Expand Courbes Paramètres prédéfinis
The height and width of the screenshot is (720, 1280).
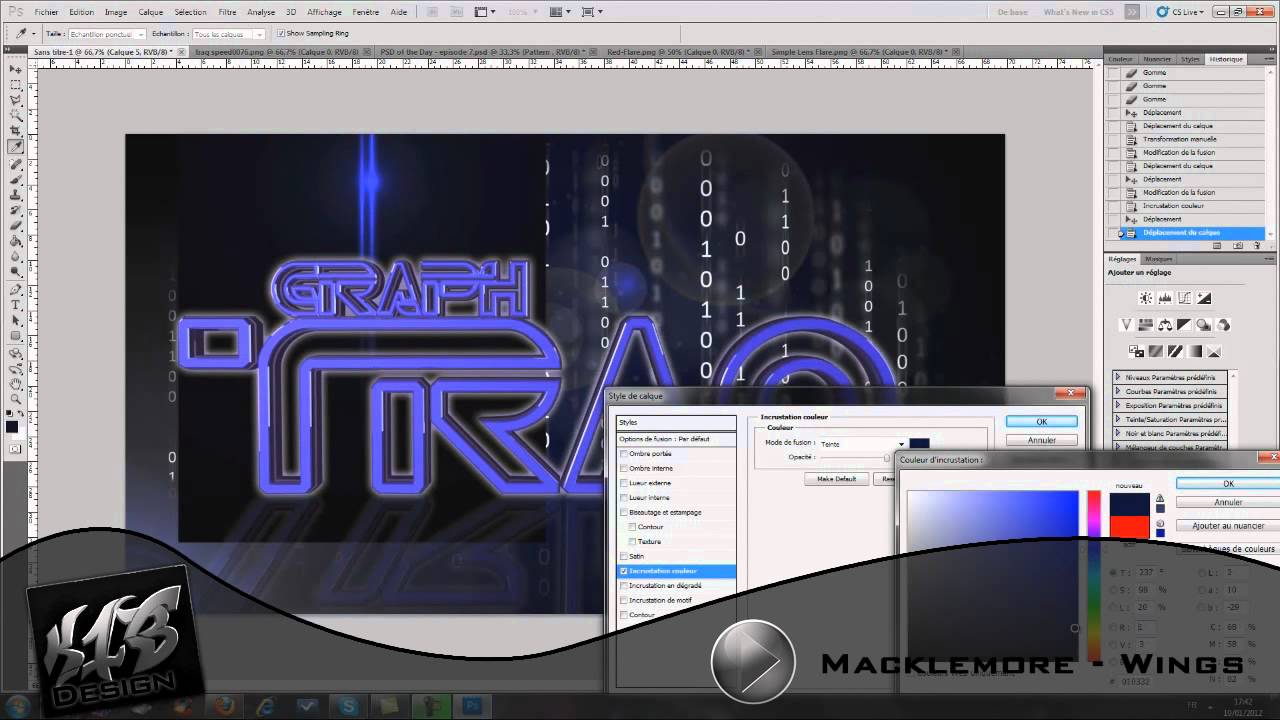(1118, 391)
